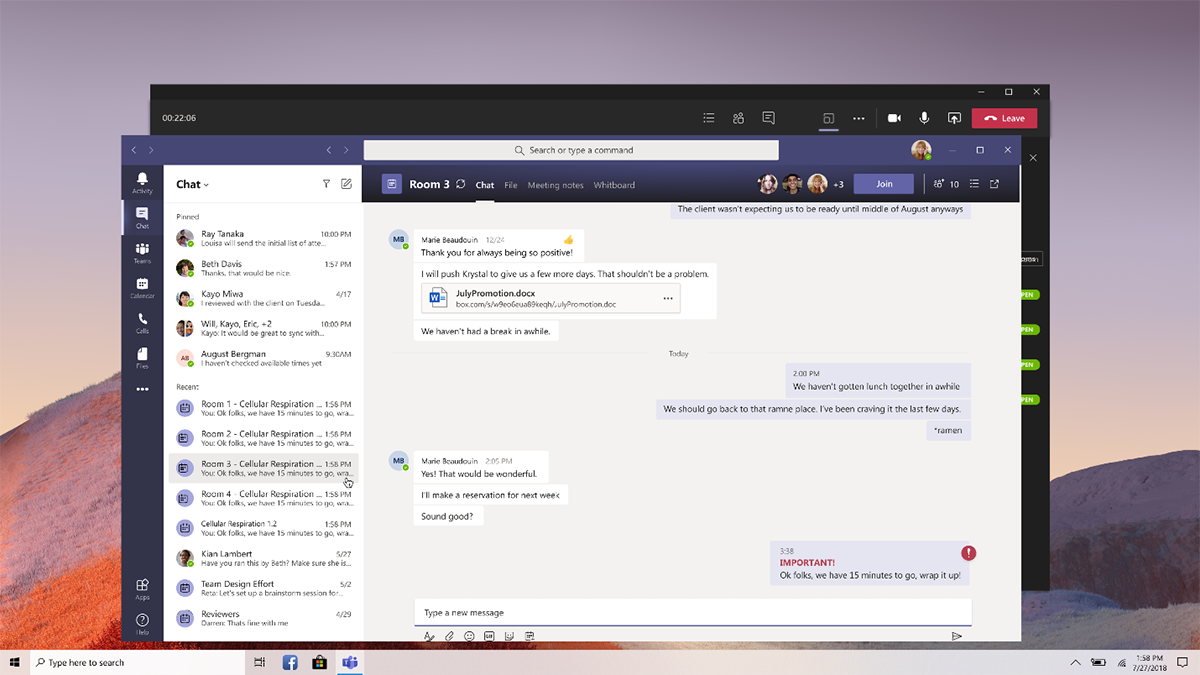Leave the current meeting
Screen dimensions: 1200x675
click(x=1004, y=118)
